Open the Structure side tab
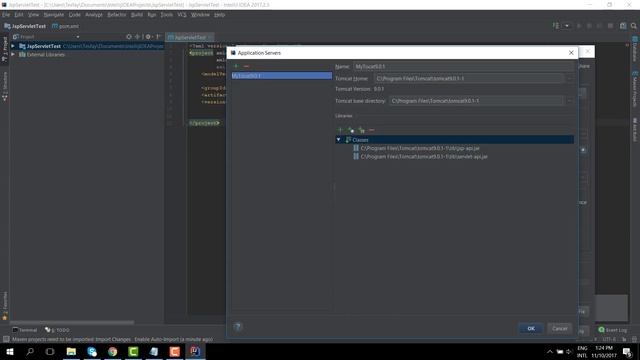Screen dimensions: 640x360 tap(4, 86)
